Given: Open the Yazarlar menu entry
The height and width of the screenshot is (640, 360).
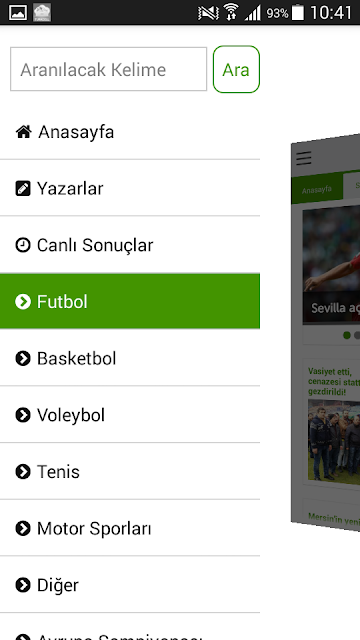Looking at the screenshot, I should coord(130,188).
